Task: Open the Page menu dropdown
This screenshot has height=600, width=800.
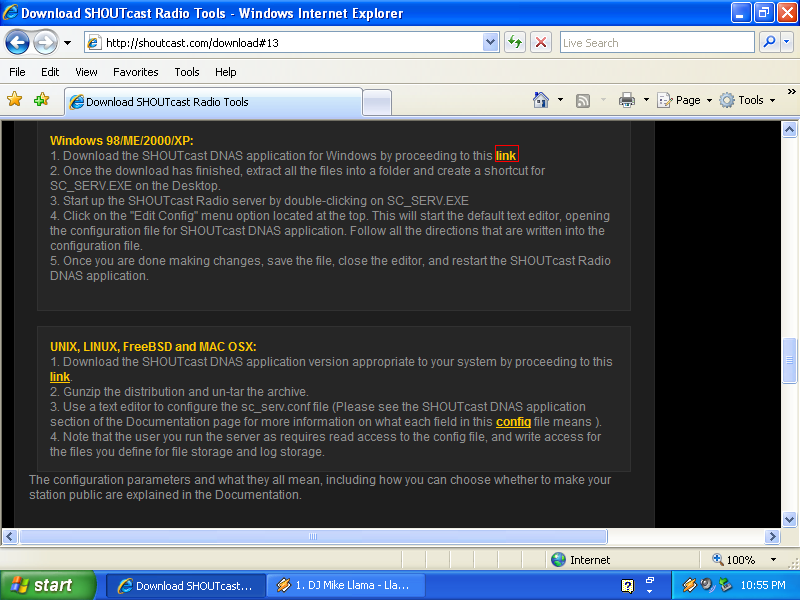Action: (x=684, y=100)
